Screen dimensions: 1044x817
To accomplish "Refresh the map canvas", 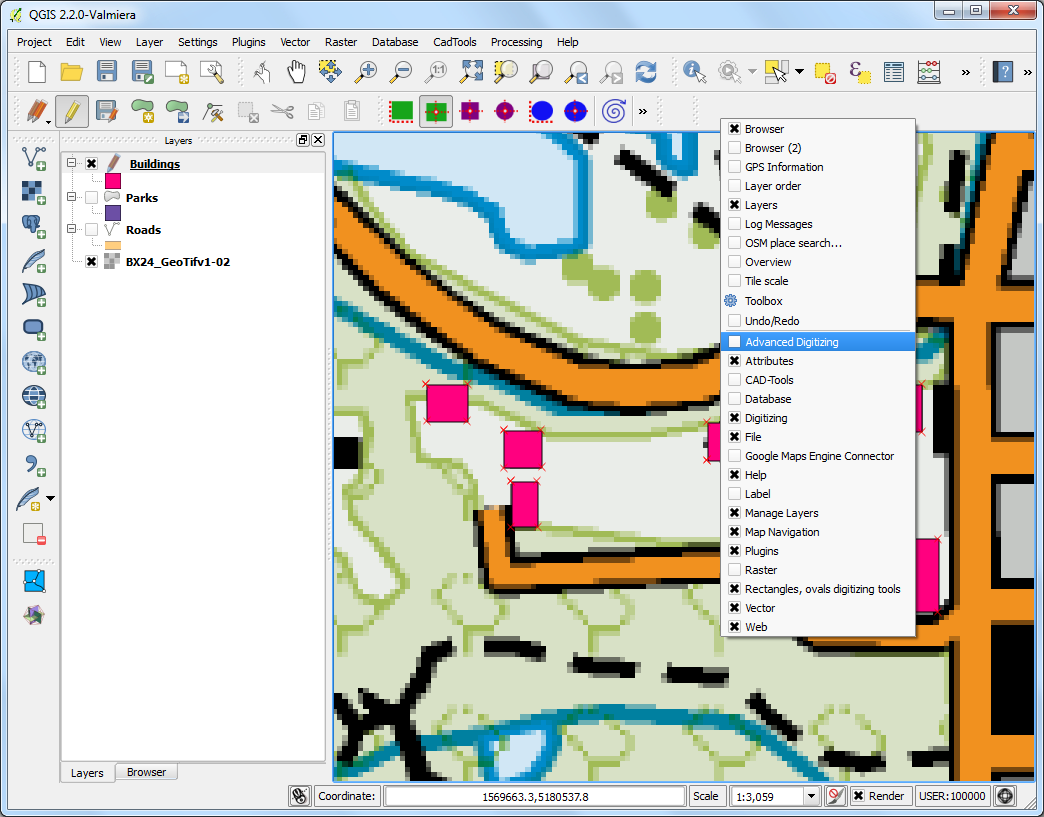I will click(645, 72).
